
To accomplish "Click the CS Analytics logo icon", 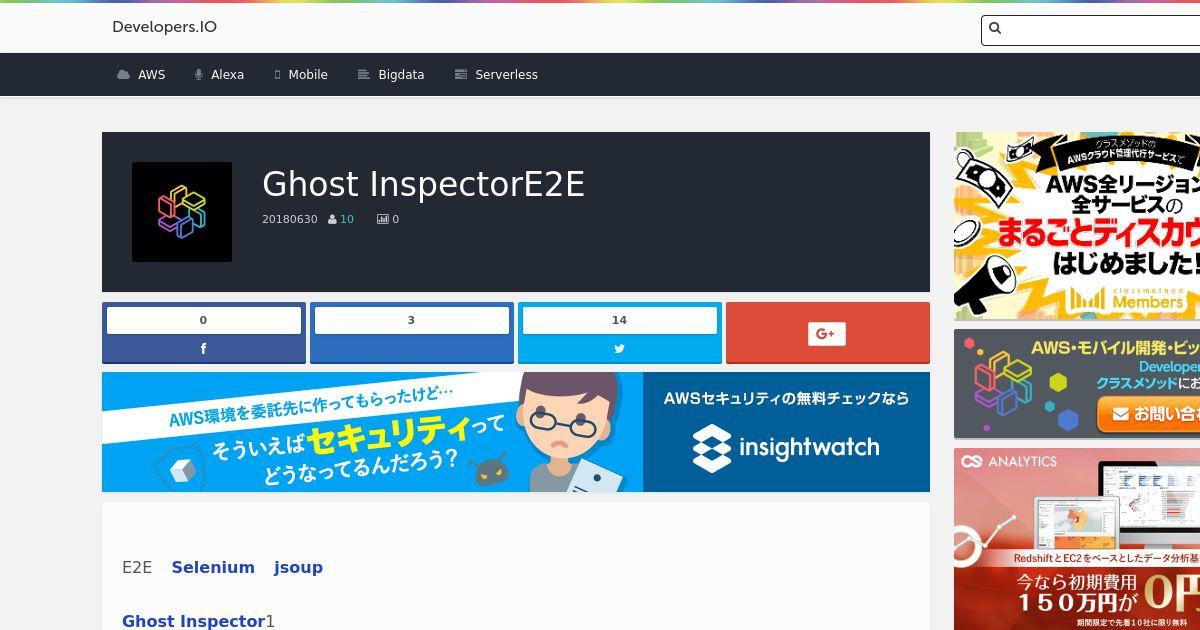I will (971, 461).
